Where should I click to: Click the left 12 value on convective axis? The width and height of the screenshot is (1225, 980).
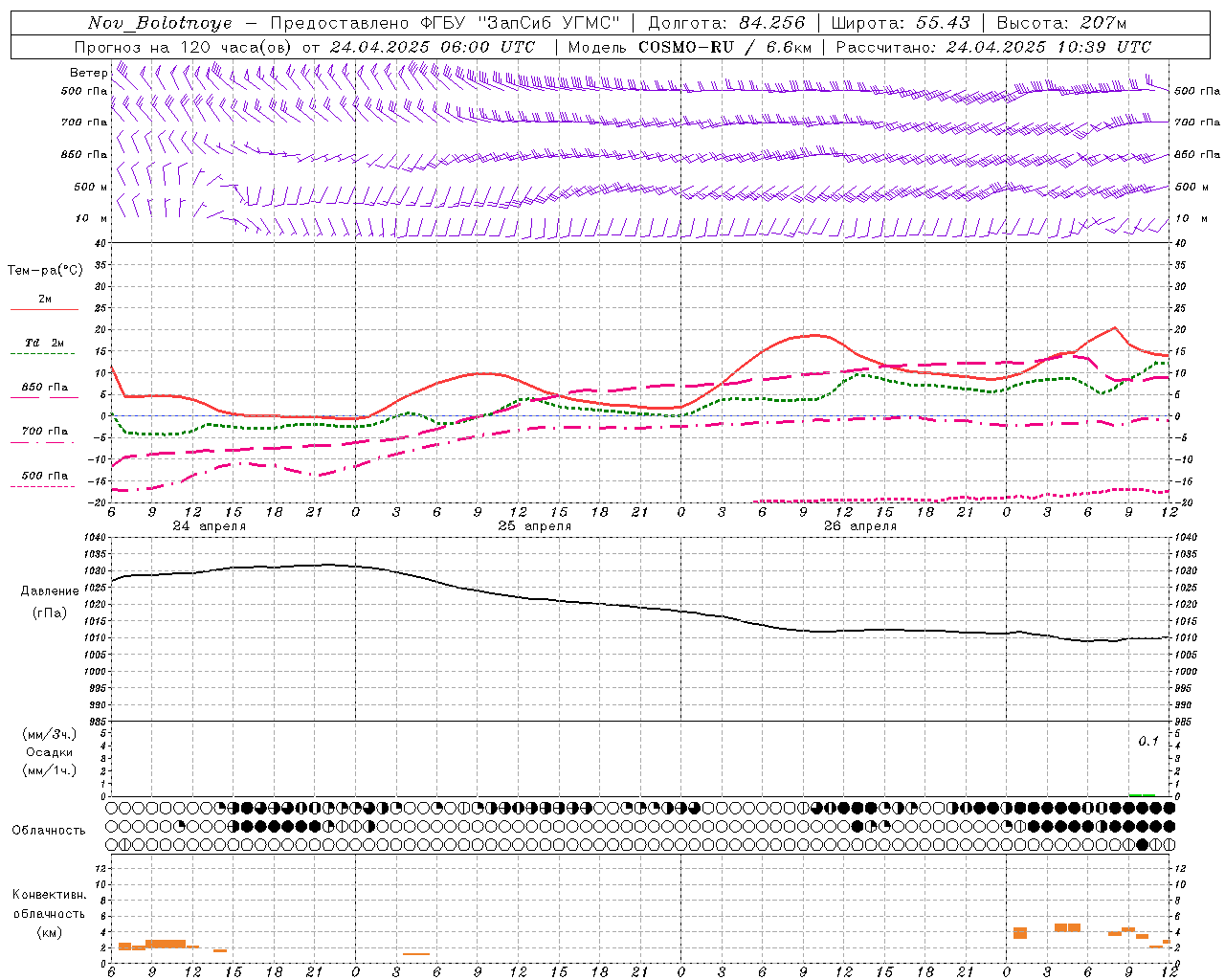(x=100, y=868)
